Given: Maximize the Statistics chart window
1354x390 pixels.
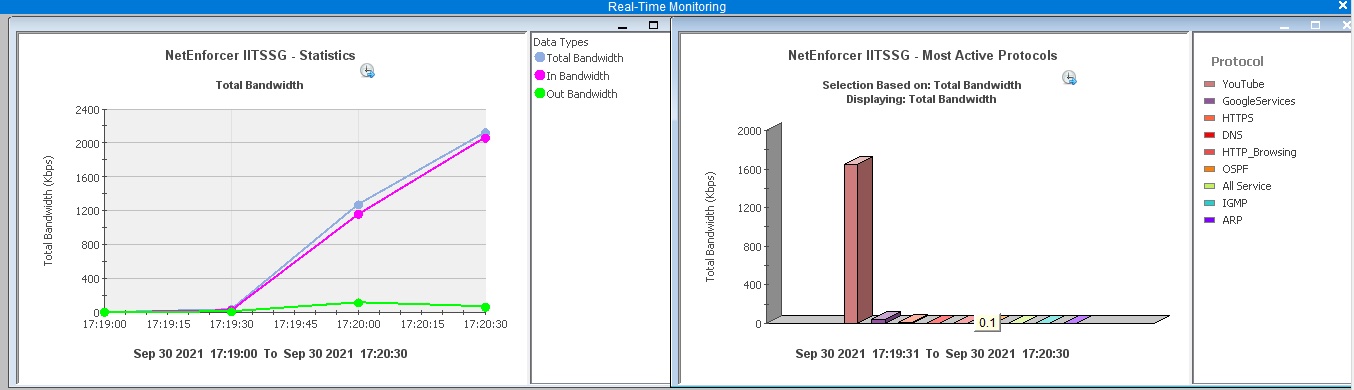Looking at the screenshot, I should [x=654, y=26].
